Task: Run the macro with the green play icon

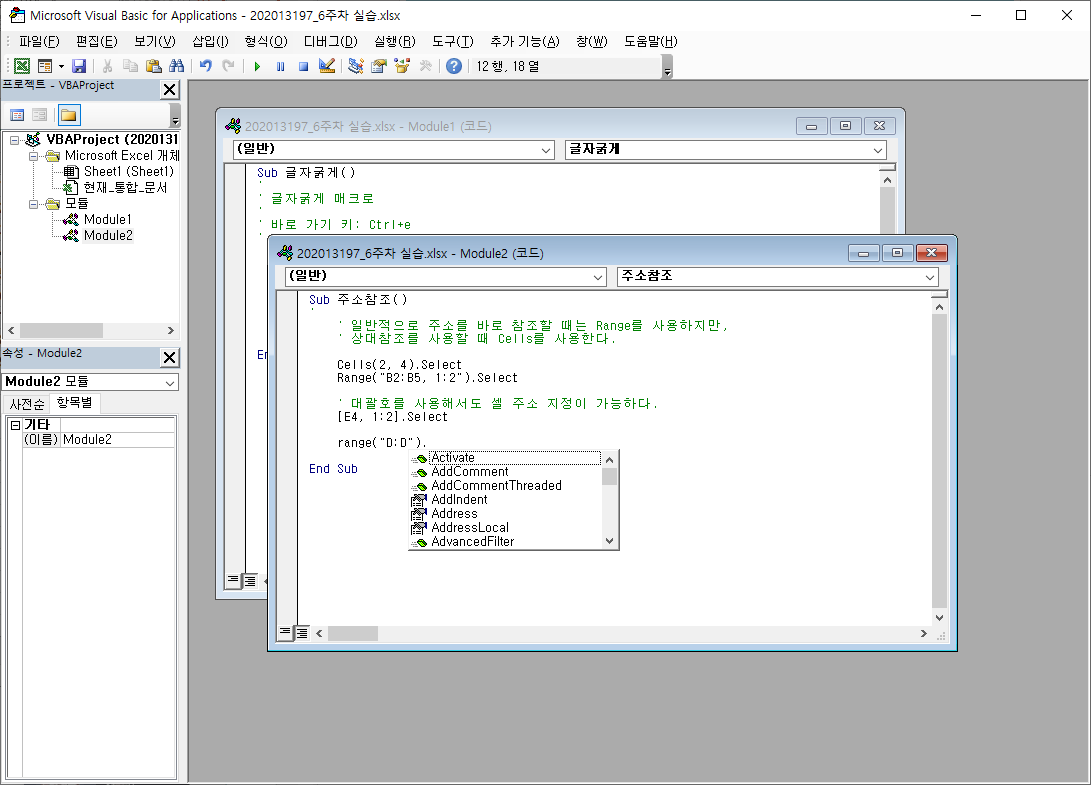Action: click(257, 66)
